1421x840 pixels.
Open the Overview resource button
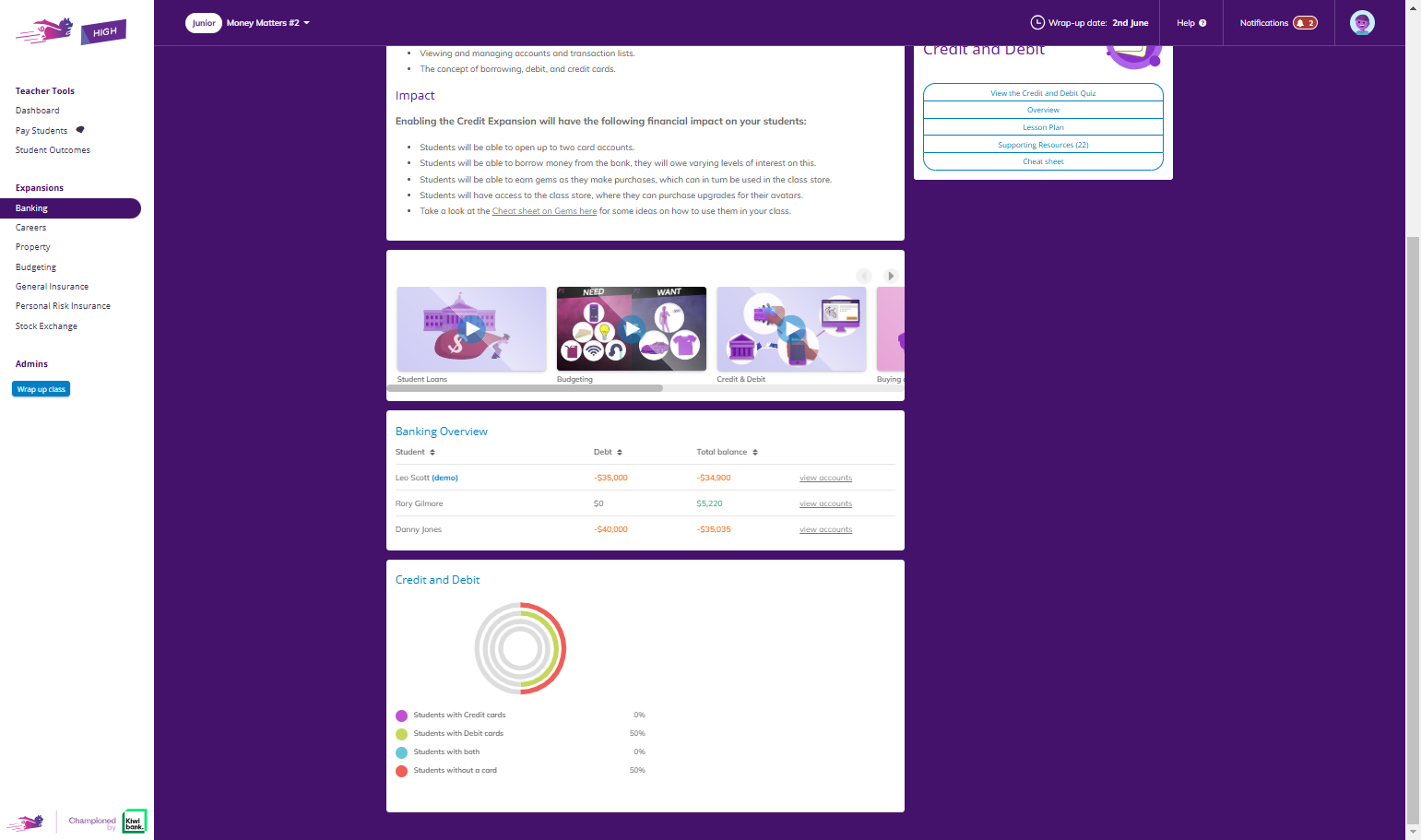click(x=1043, y=110)
